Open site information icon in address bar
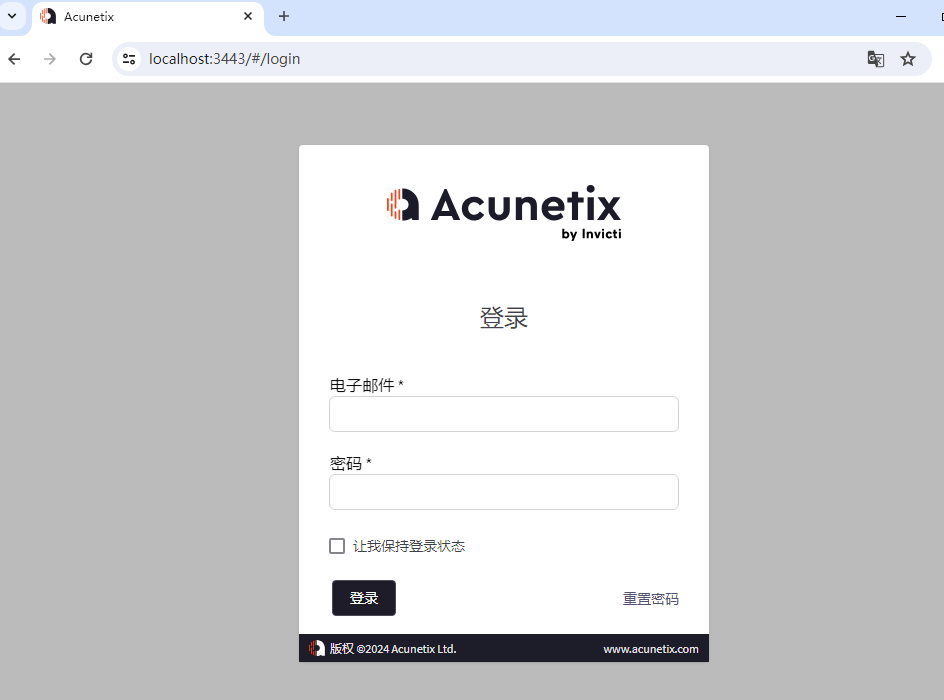 (x=129, y=59)
